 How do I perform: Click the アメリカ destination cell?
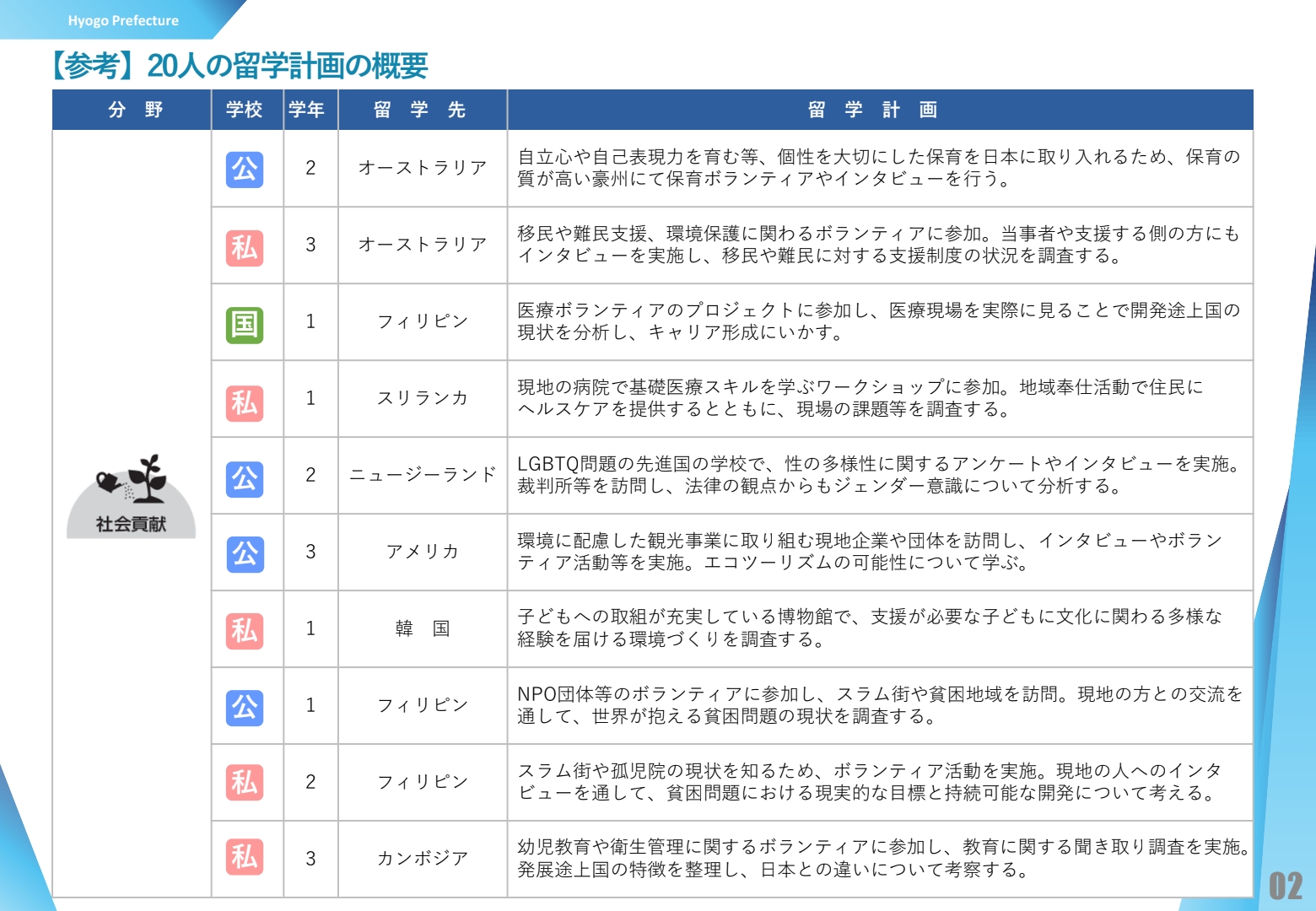click(x=423, y=551)
